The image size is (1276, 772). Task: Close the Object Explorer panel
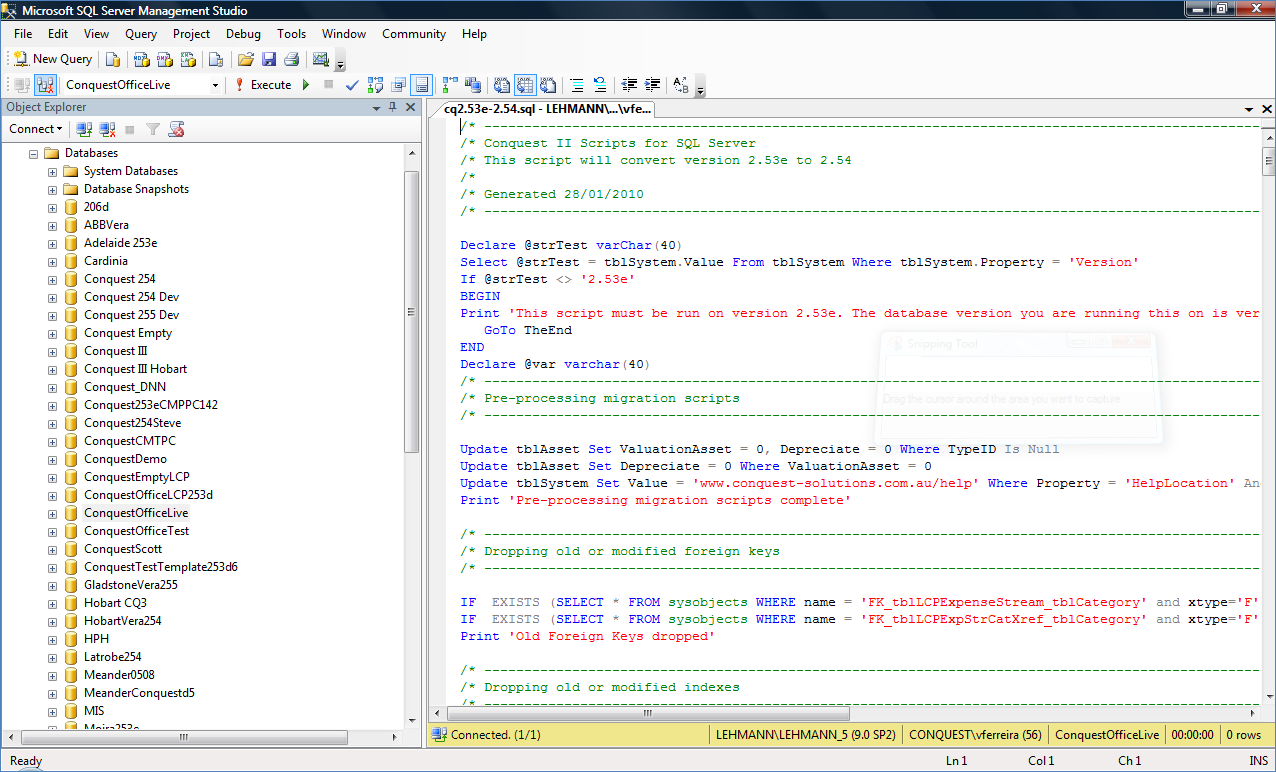tap(411, 107)
